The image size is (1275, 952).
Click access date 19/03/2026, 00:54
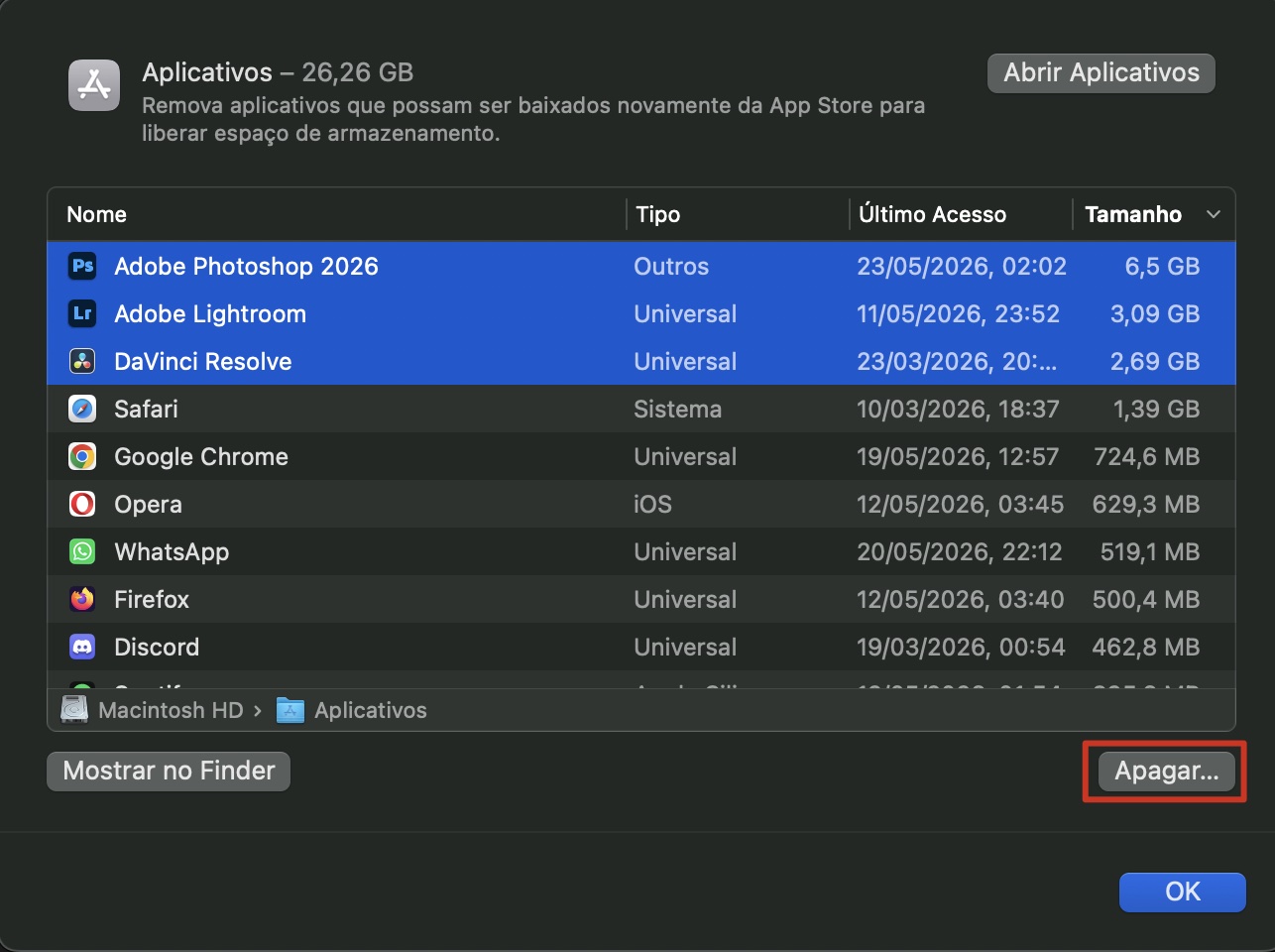click(961, 647)
